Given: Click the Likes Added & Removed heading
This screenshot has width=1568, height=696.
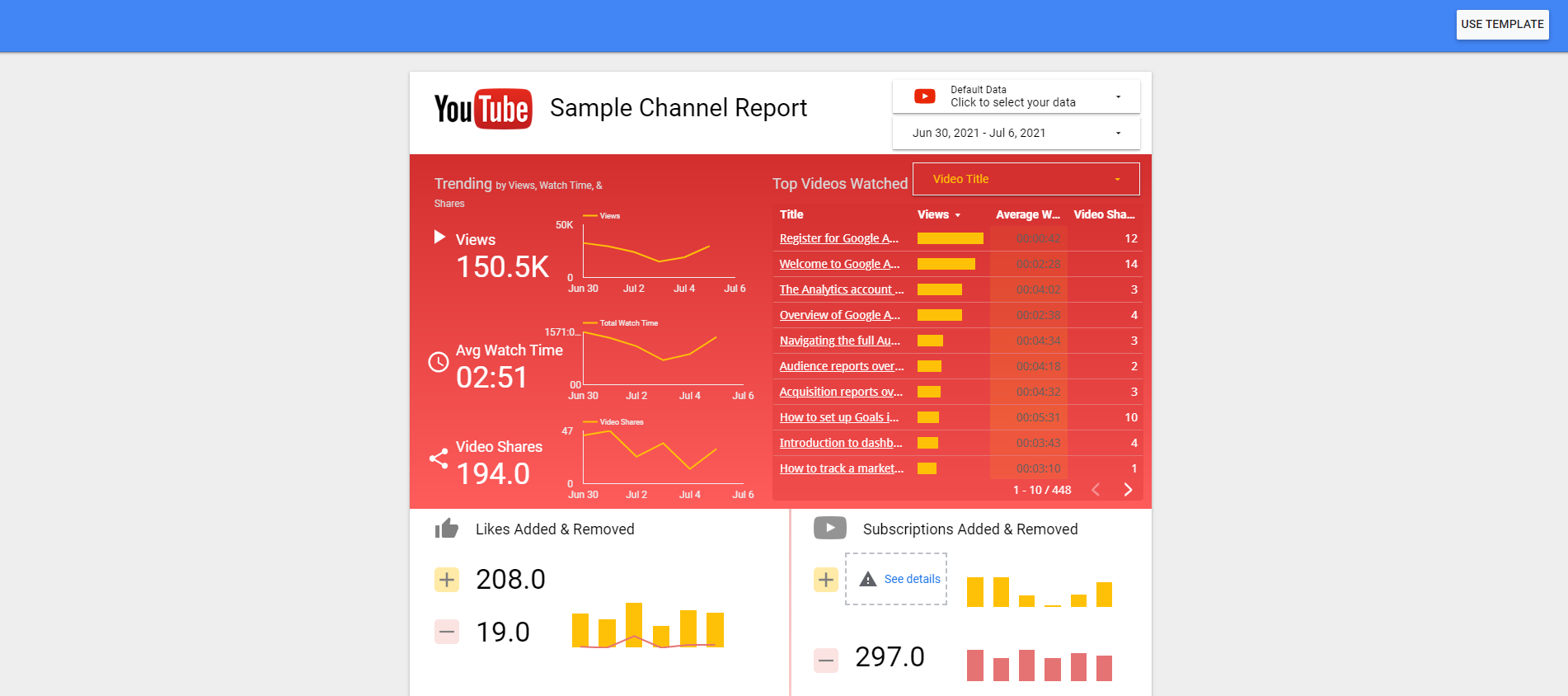Looking at the screenshot, I should coord(555,529).
